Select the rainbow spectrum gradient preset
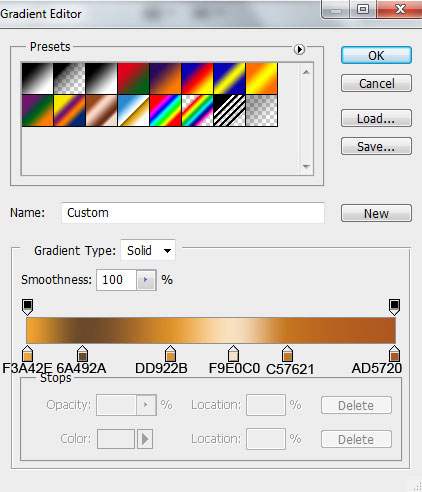422x492 pixels. tap(166, 111)
